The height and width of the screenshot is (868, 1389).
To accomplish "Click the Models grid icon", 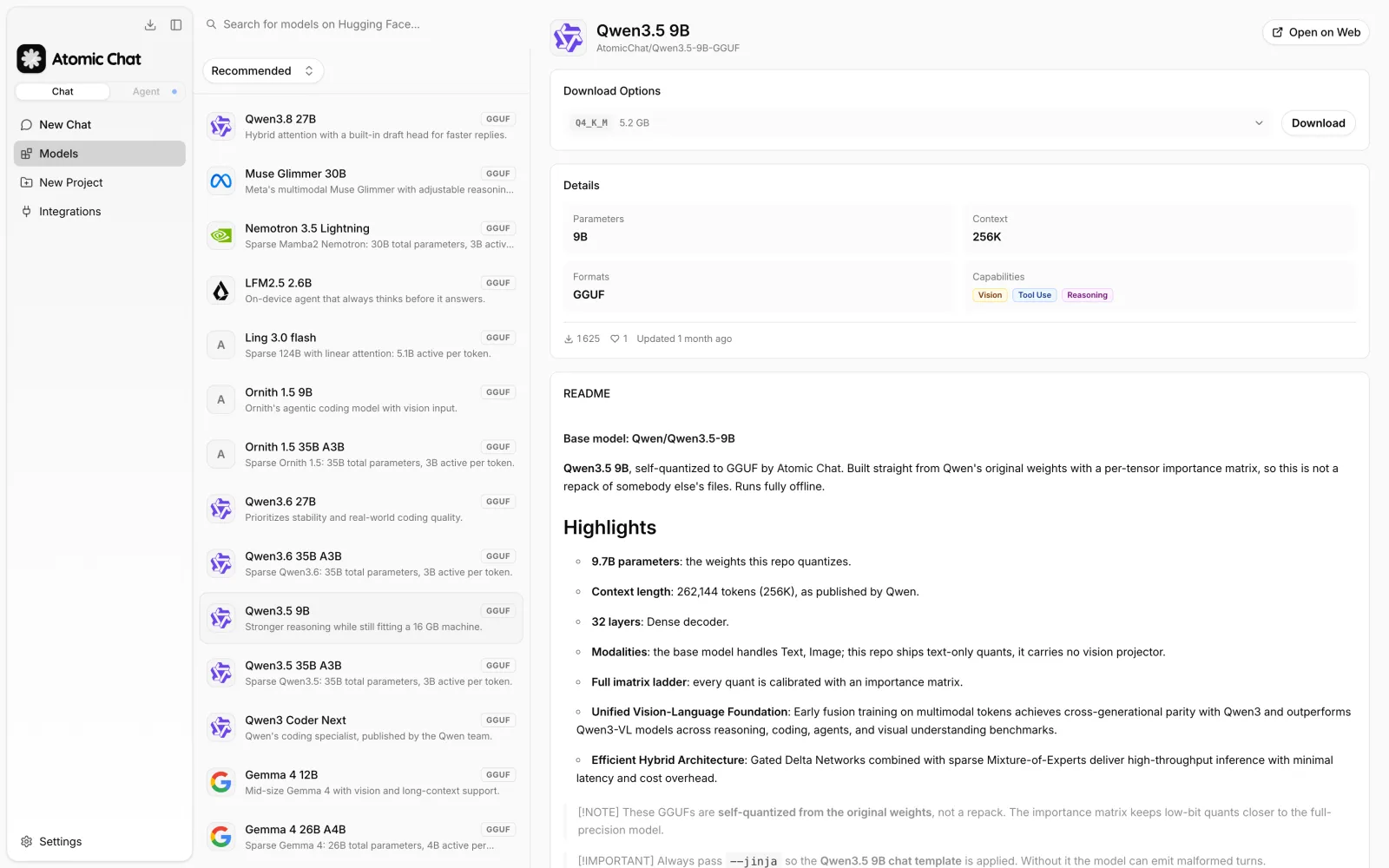I will [x=26, y=154].
